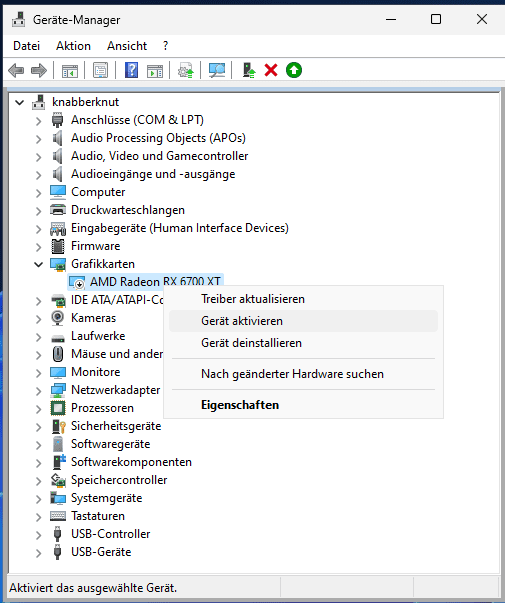This screenshot has height=603, width=505.
Task: Click the Anschlüsse port icon
Action: click(x=57, y=120)
